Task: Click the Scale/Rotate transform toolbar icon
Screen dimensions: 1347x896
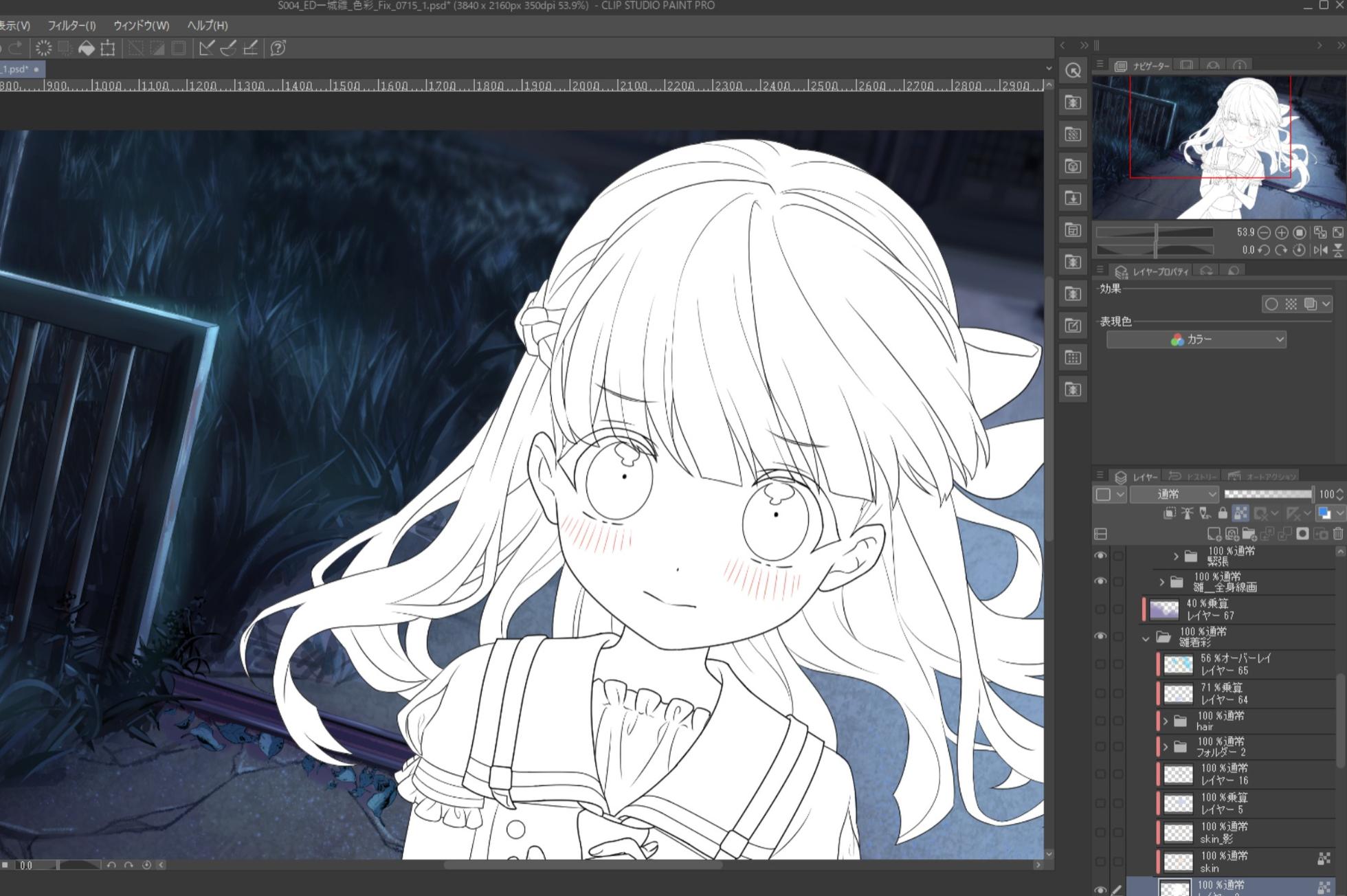Action: [x=108, y=48]
